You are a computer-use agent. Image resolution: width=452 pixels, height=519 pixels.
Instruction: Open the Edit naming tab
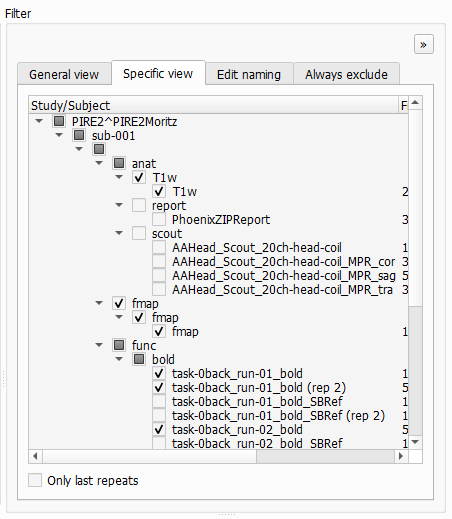click(249, 74)
